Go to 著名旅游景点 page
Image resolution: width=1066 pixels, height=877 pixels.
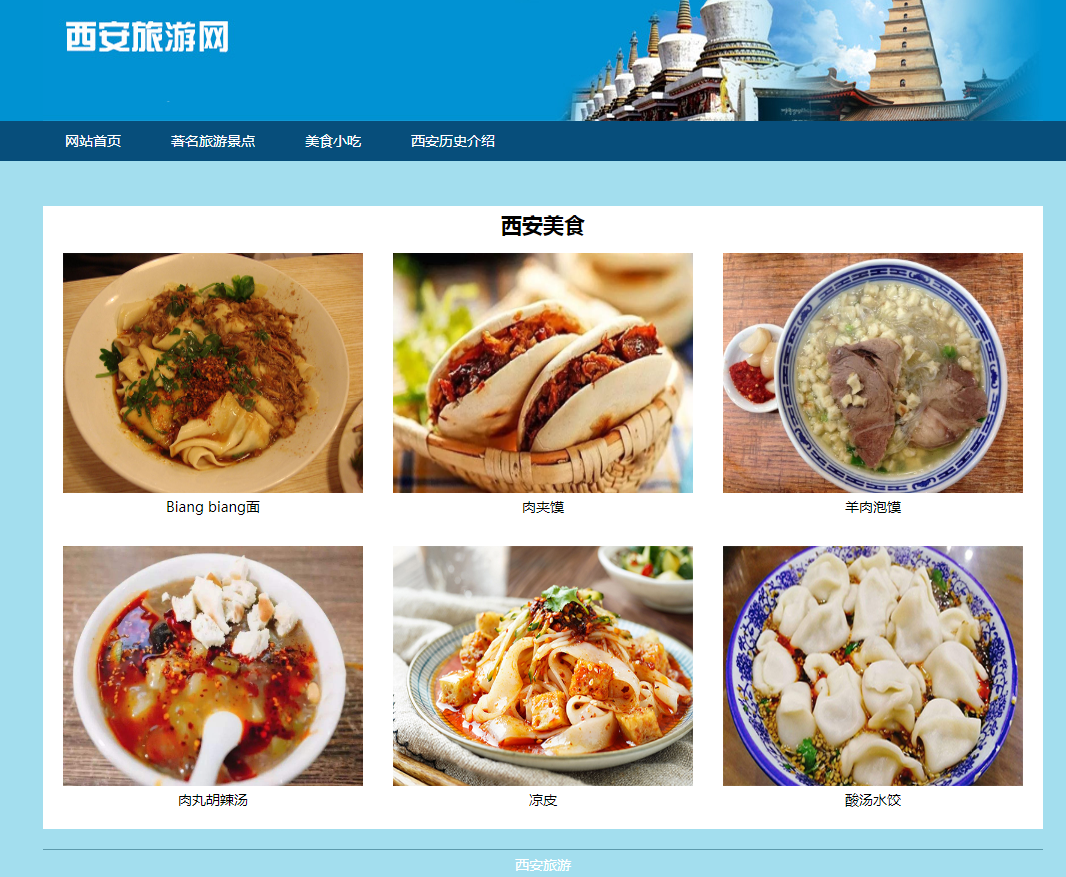213,141
